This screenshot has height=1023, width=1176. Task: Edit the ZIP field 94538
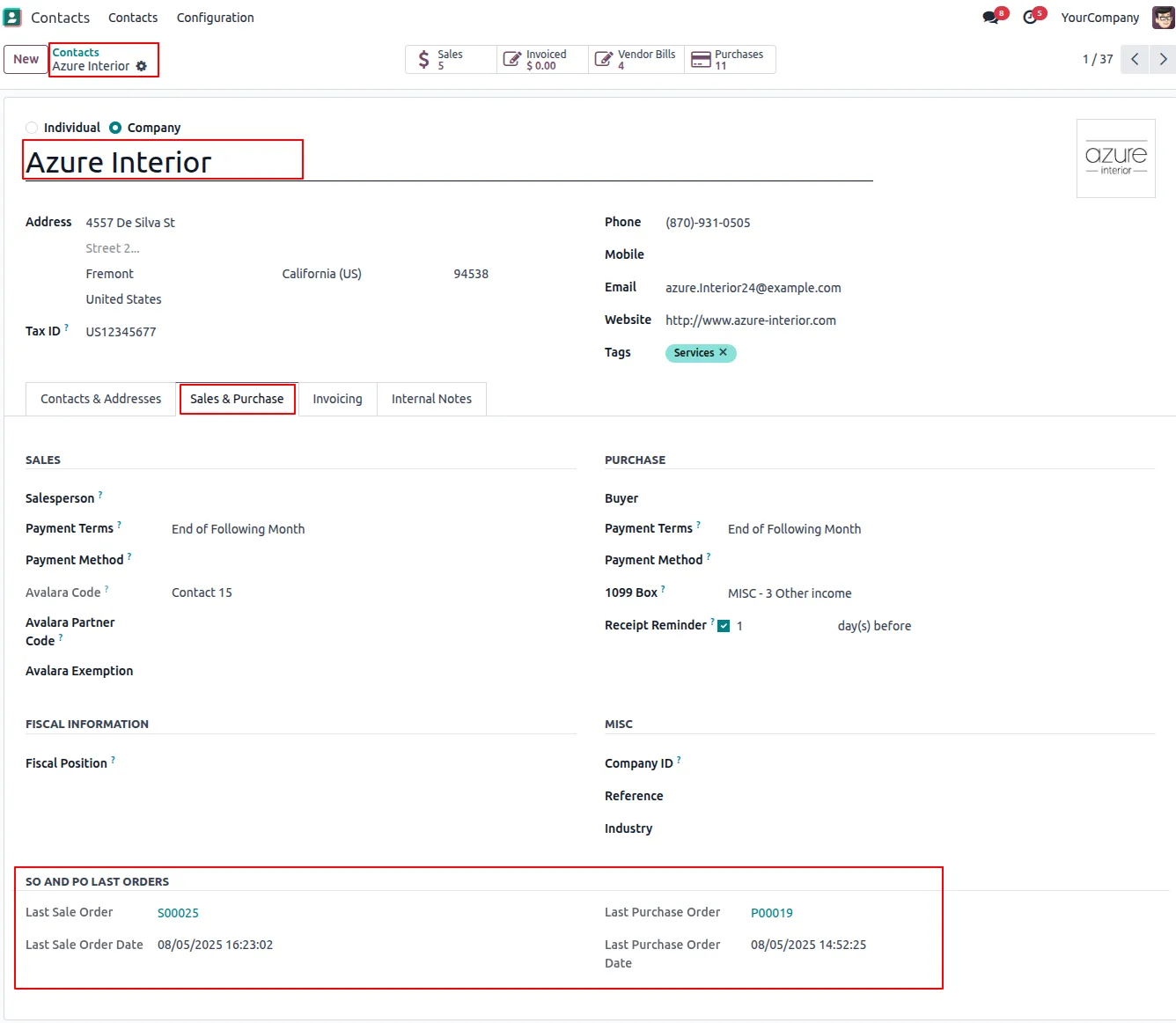(x=471, y=274)
